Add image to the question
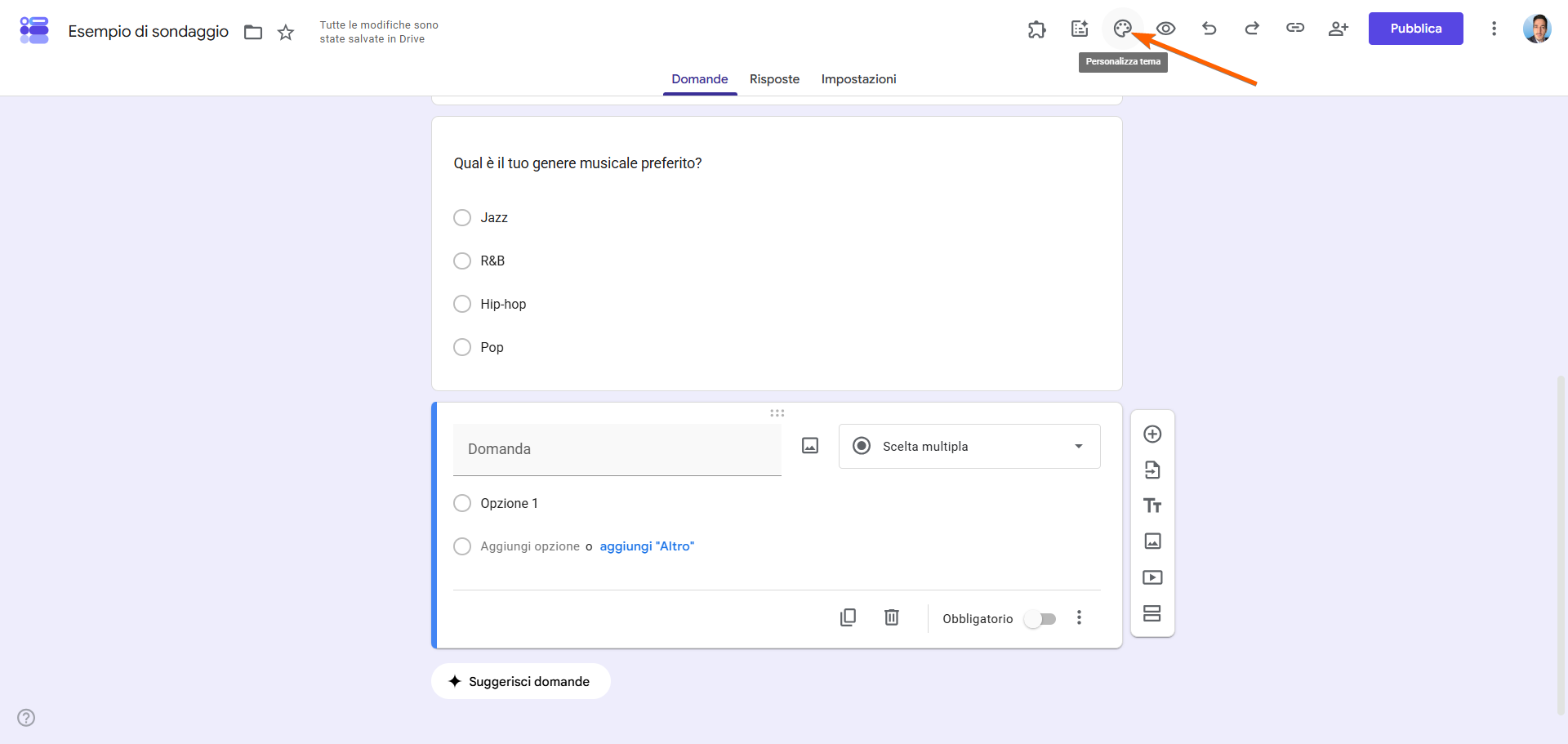 tap(810, 446)
